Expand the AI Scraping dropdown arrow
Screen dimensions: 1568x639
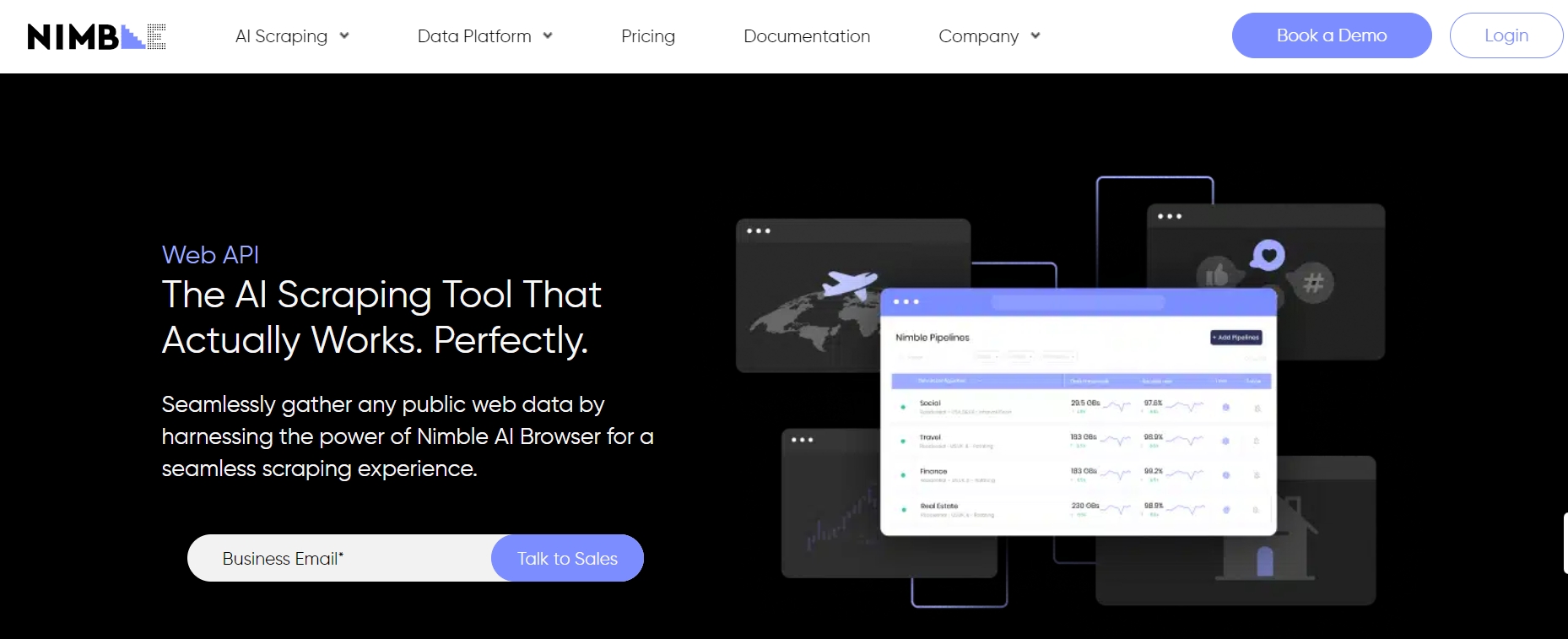point(344,36)
